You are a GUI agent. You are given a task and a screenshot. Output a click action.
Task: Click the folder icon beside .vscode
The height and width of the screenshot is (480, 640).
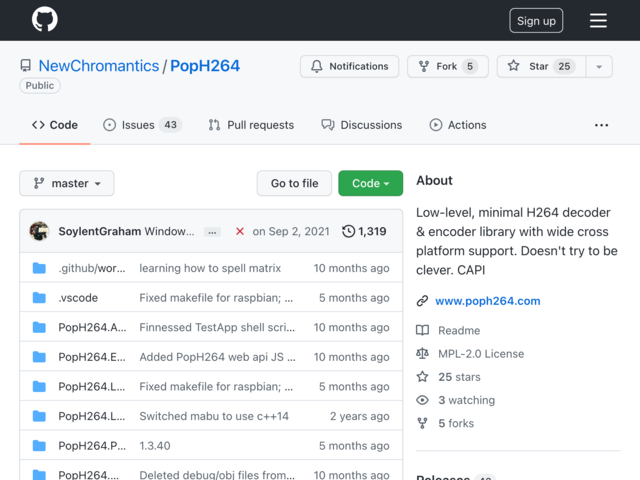coord(39,298)
